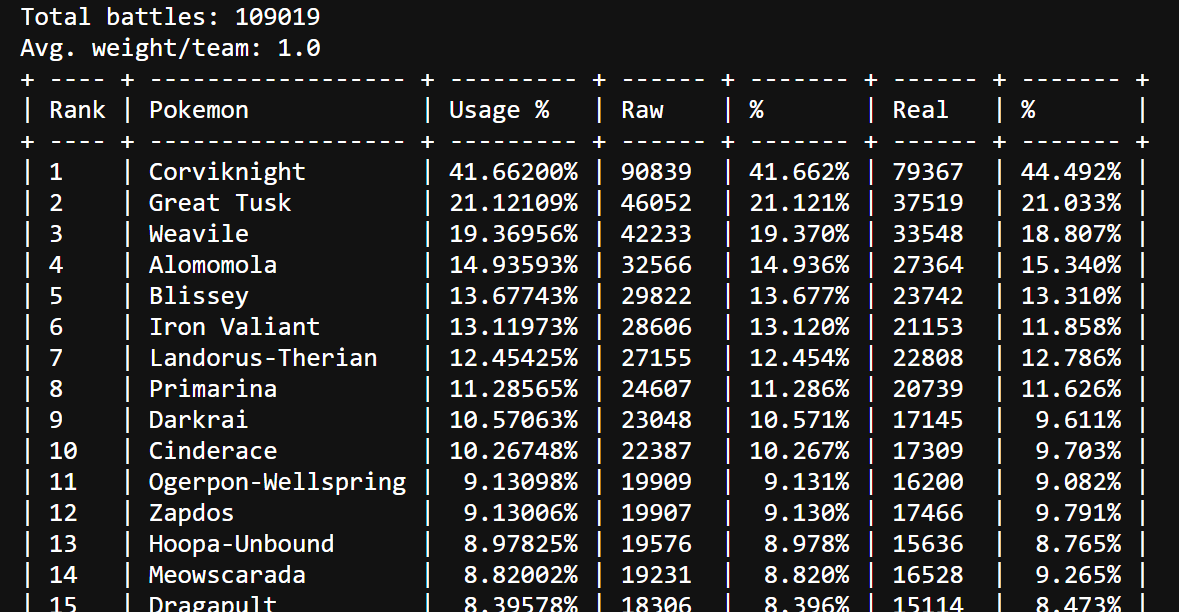Click the raw count 46052
The height and width of the screenshot is (612, 1179).
(656, 203)
